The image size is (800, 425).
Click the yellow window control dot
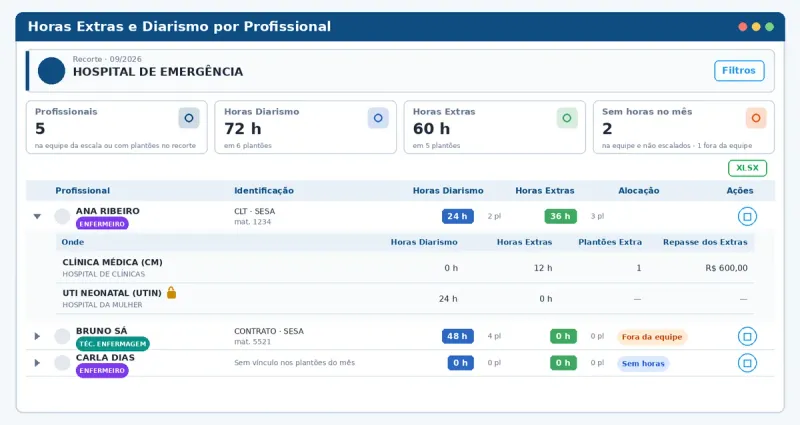pyautogui.click(x=756, y=27)
